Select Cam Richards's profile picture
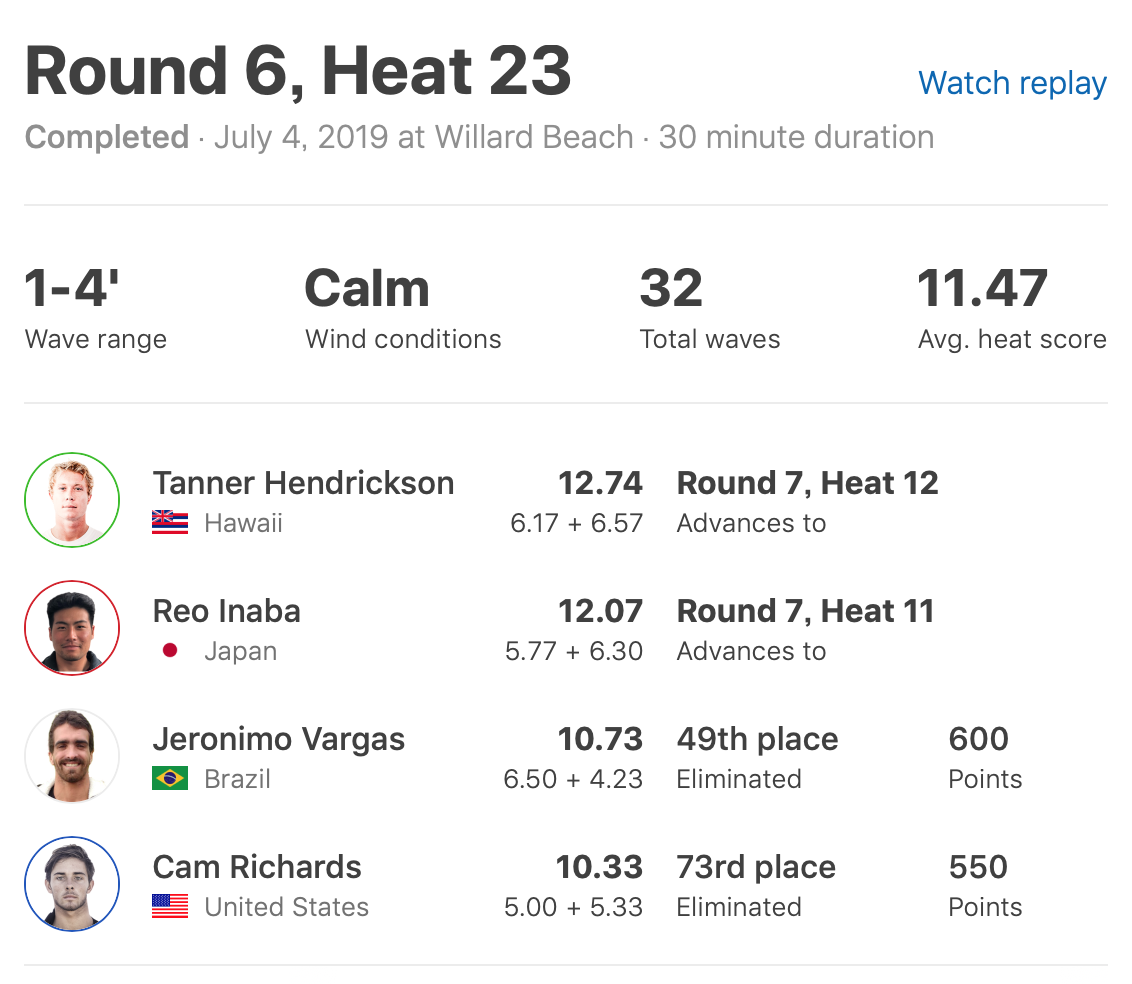 tap(72, 884)
